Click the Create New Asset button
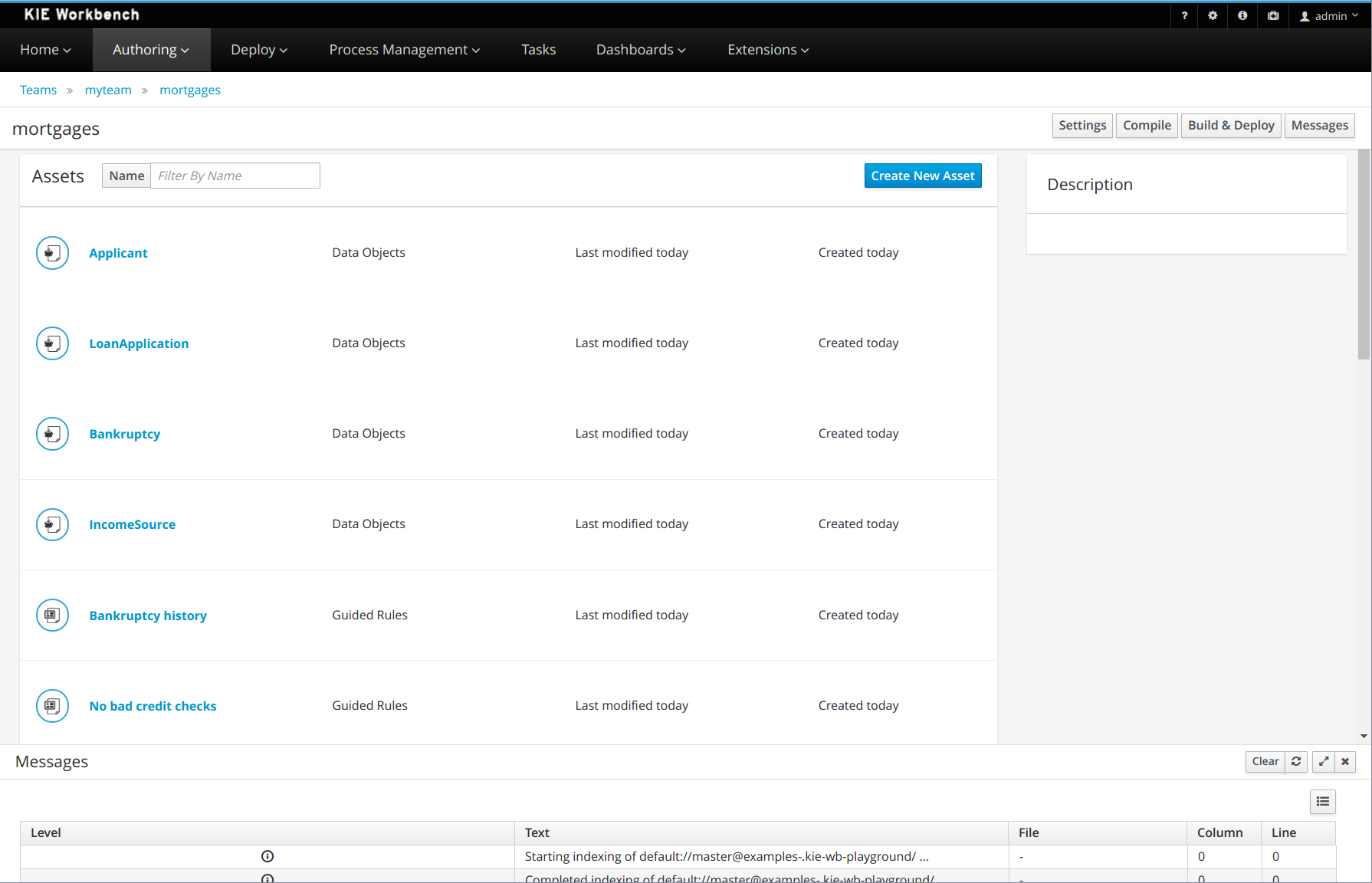The image size is (1372, 883). (x=922, y=176)
